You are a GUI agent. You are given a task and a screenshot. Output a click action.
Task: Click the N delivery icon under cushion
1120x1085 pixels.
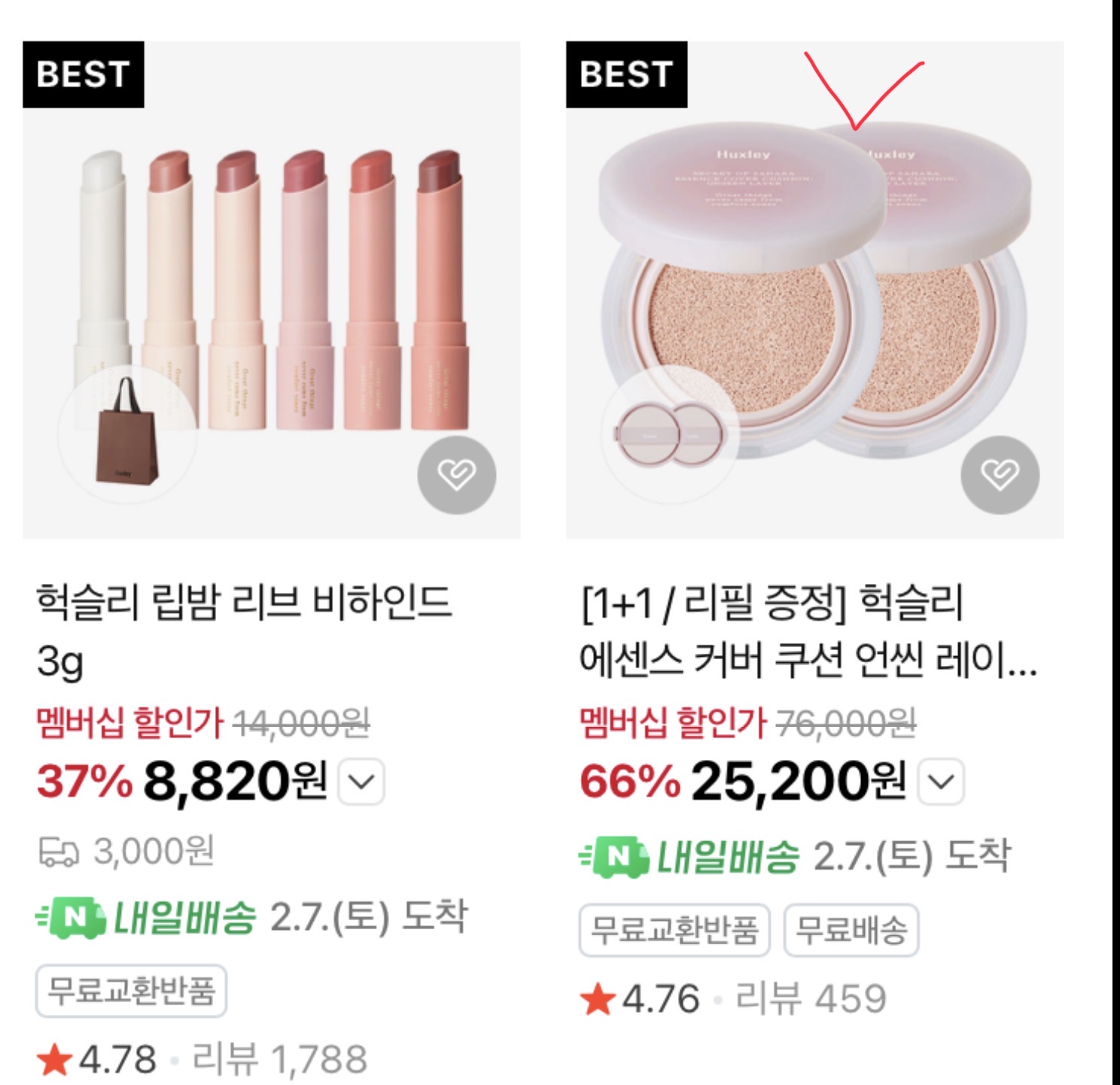pyautogui.click(x=614, y=856)
